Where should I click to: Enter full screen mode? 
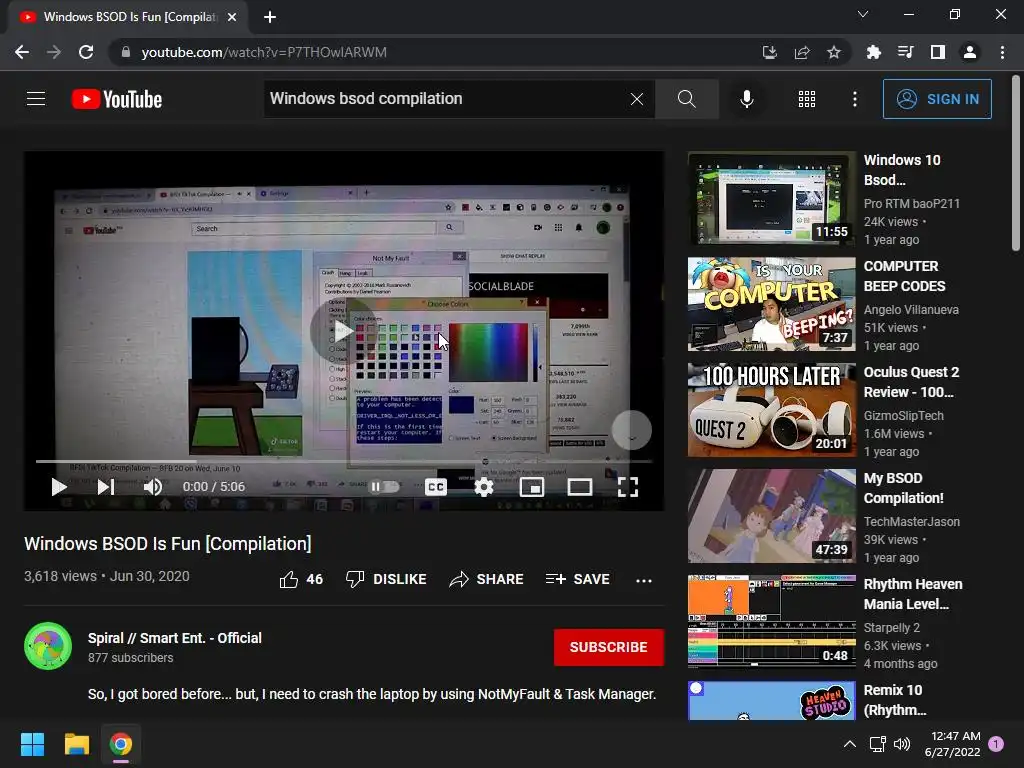coord(628,487)
